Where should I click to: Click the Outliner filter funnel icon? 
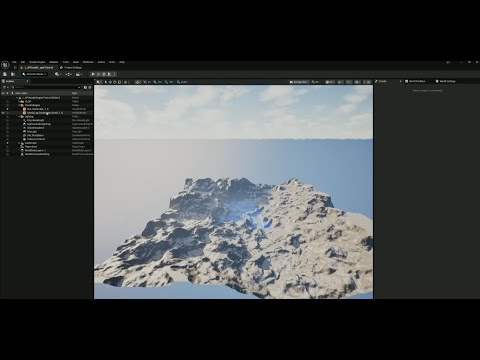tap(4, 87)
